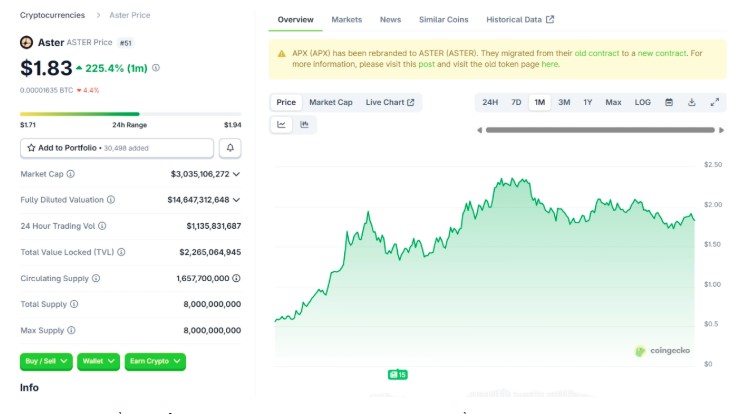Screen dimensions: 748x414
Task: Select the 24H time range
Action: pyautogui.click(x=490, y=102)
